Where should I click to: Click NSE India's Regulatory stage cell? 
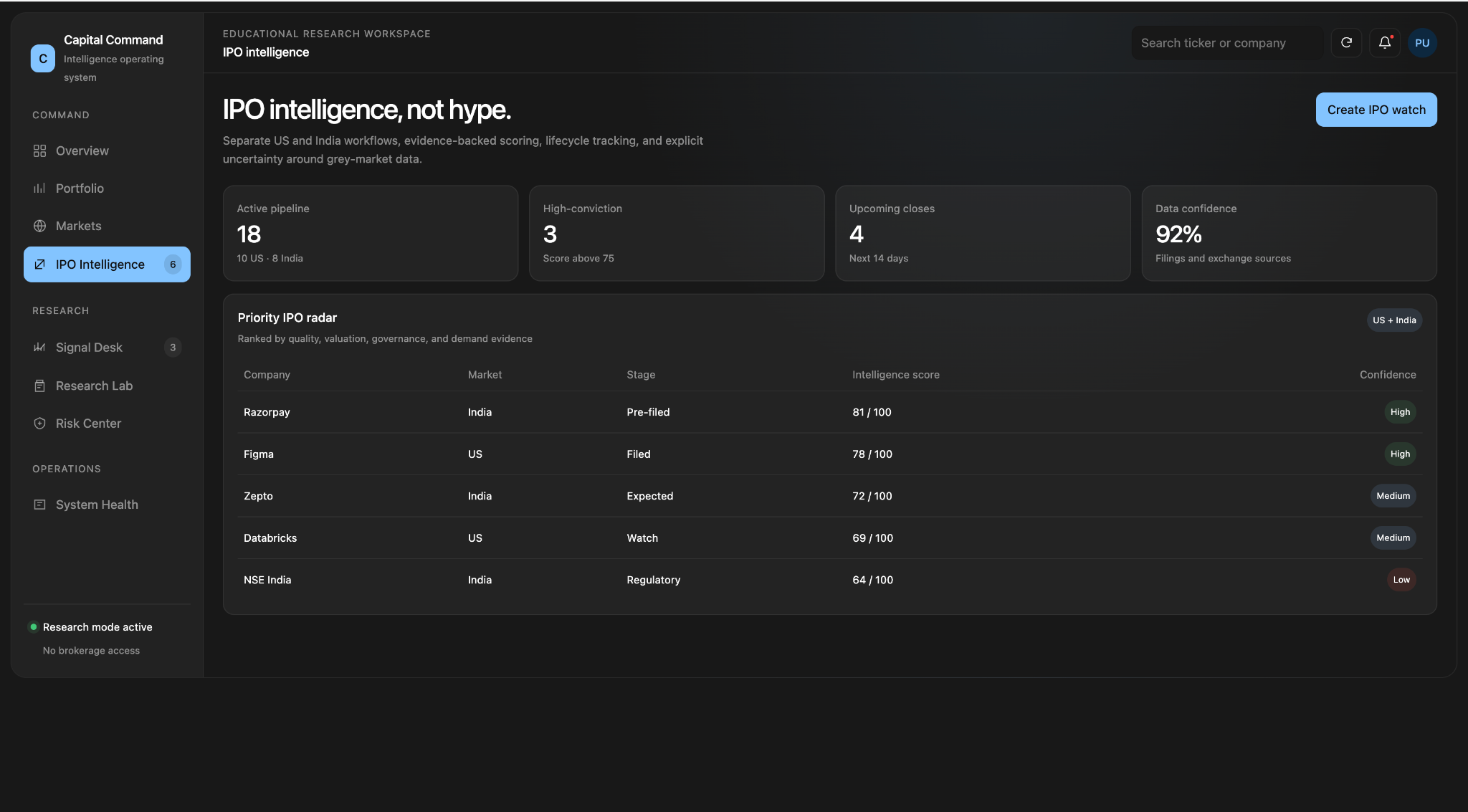tap(654, 580)
